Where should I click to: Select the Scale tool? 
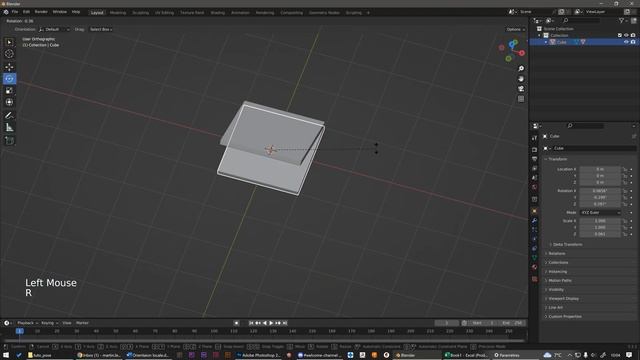(9, 91)
